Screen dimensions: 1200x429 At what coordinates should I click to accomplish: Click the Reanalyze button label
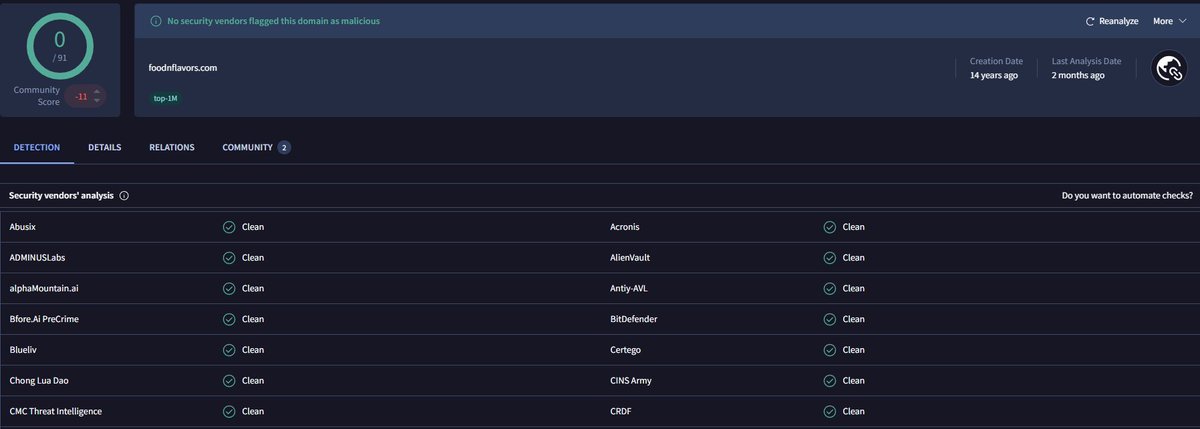[1119, 21]
